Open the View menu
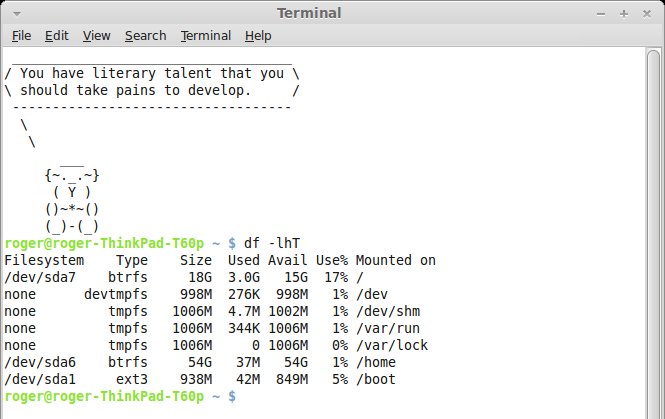This screenshot has width=665, height=419. (x=96, y=36)
